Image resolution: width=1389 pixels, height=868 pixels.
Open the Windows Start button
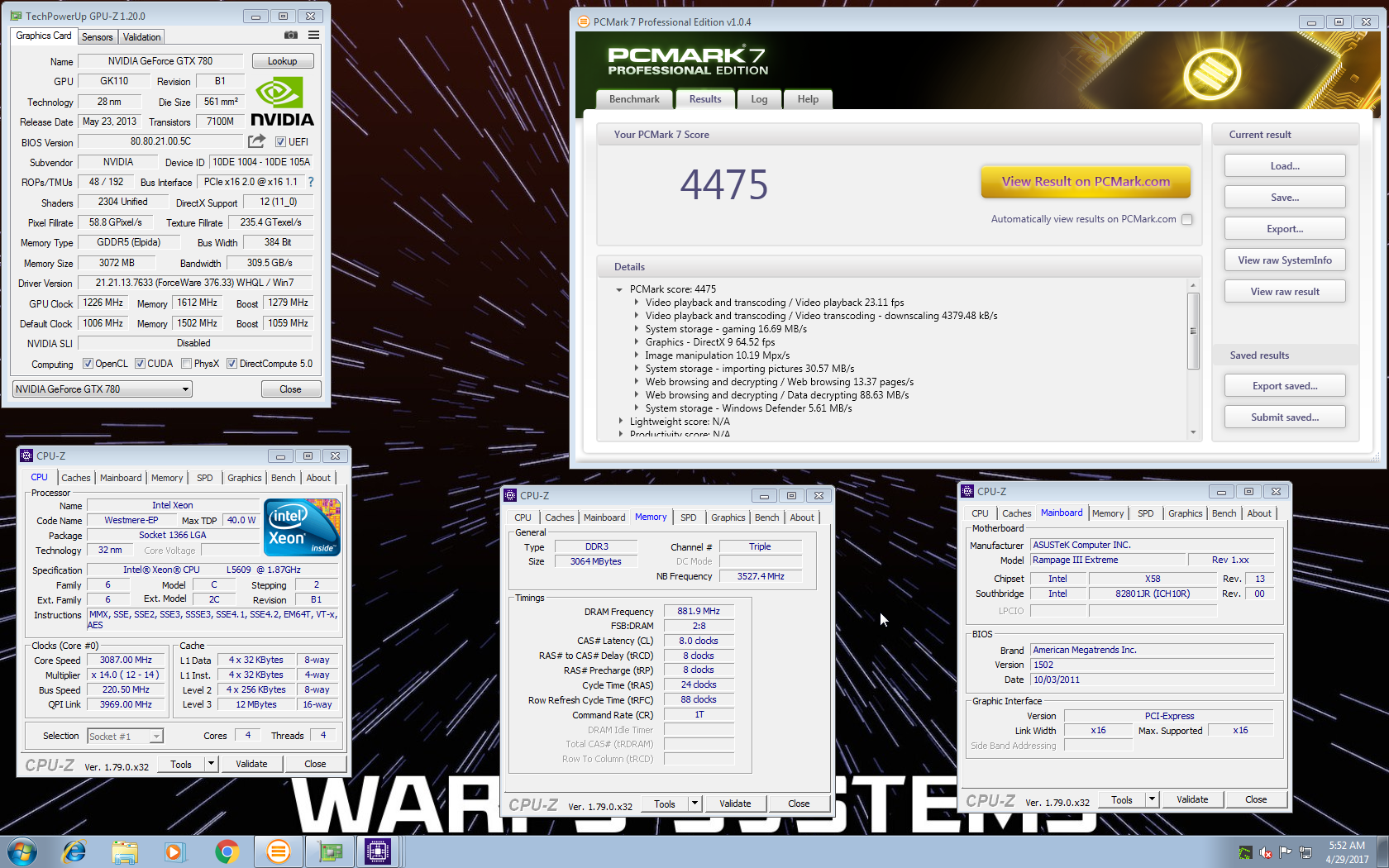(22, 851)
